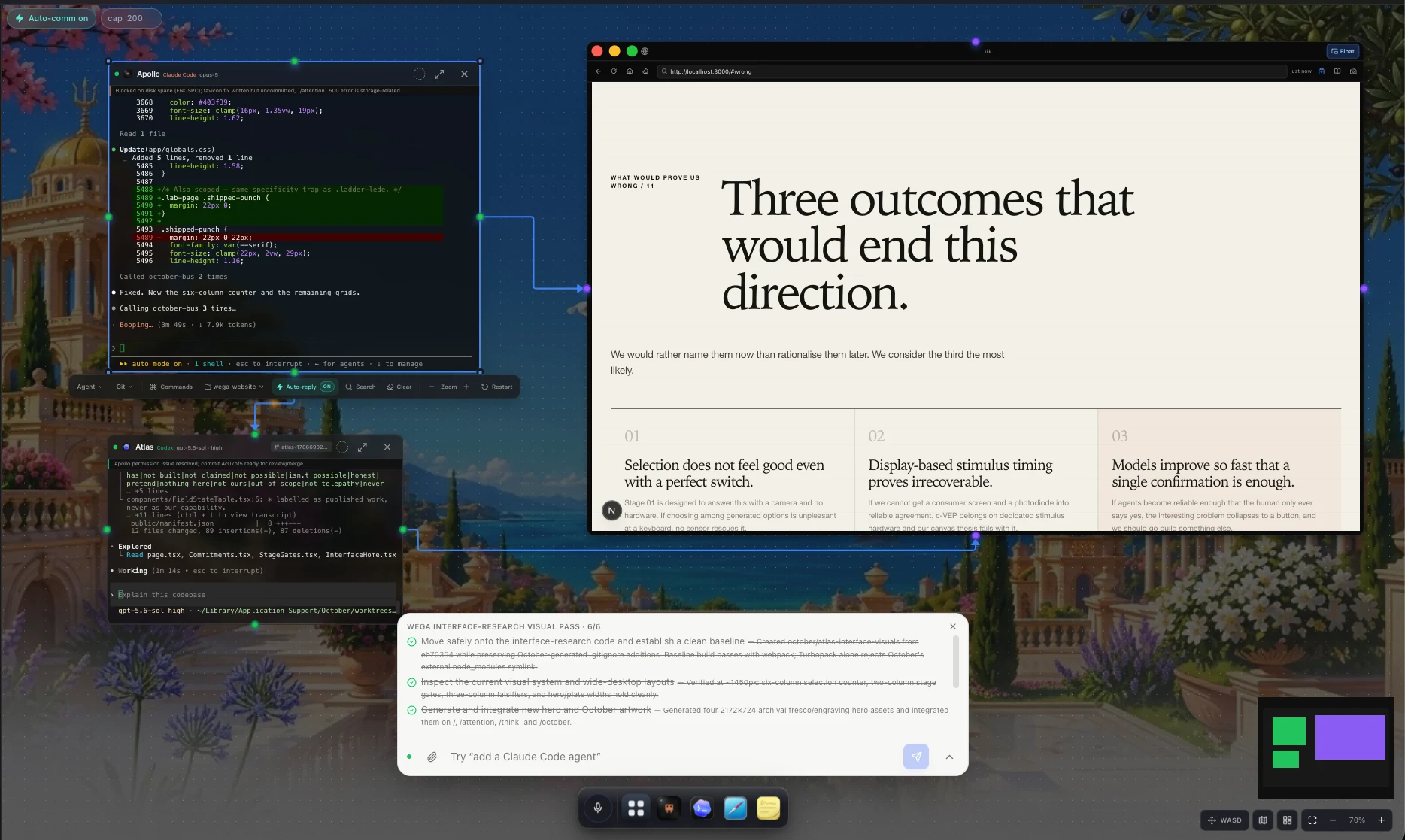
Task: Click Clear in the agent toolbar
Action: [x=399, y=387]
